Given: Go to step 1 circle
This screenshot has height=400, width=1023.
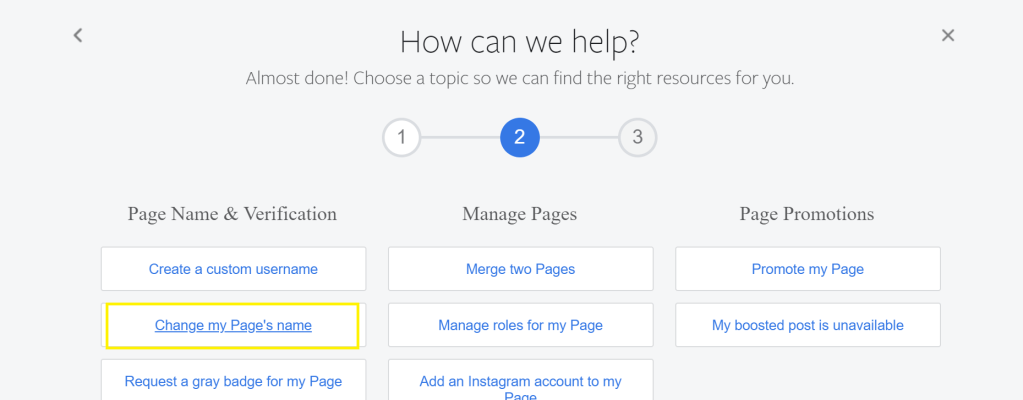Looking at the screenshot, I should pos(401,138).
